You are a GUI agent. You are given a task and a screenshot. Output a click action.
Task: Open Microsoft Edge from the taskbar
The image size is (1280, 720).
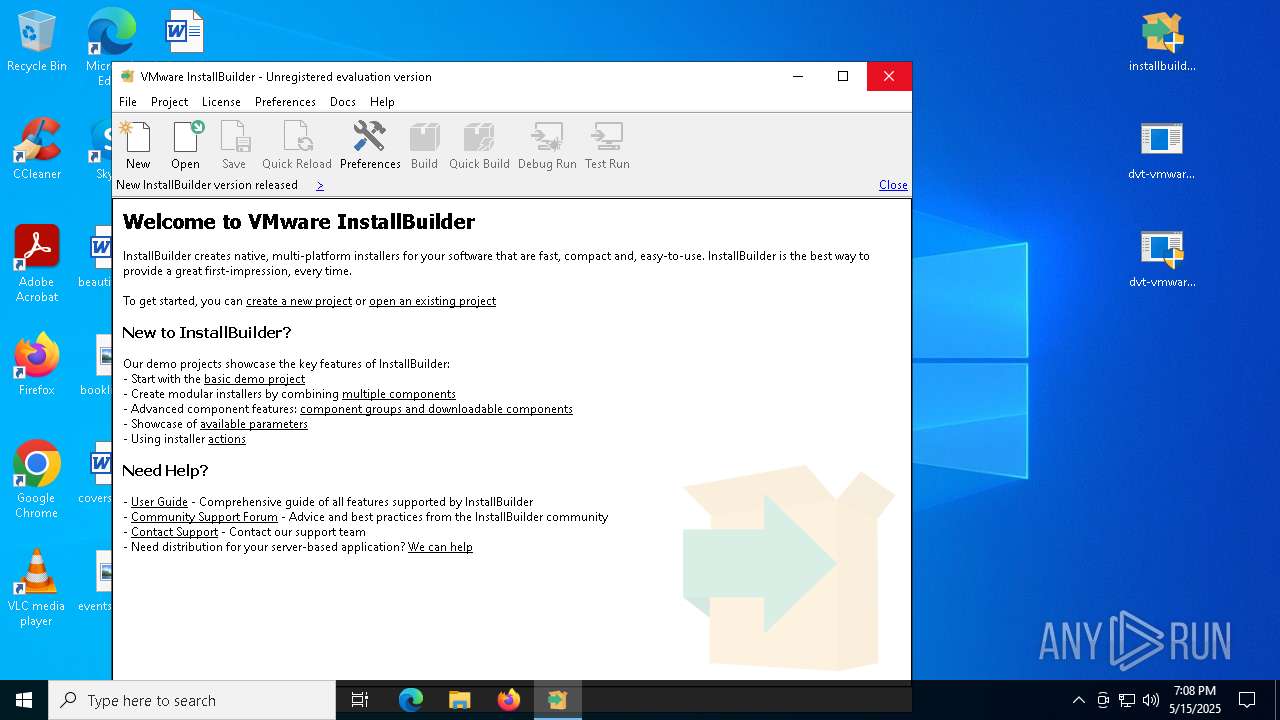(411, 700)
